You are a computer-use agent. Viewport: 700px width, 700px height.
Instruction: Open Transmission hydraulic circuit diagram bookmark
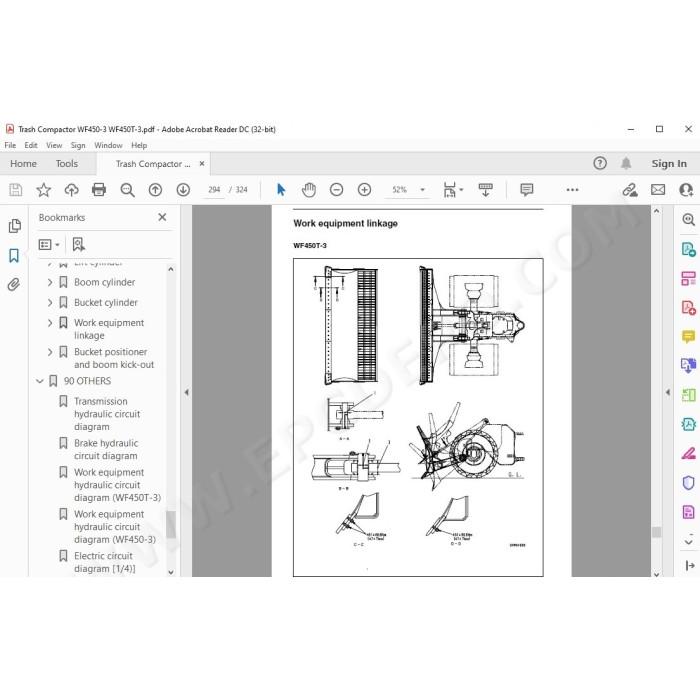click(107, 414)
